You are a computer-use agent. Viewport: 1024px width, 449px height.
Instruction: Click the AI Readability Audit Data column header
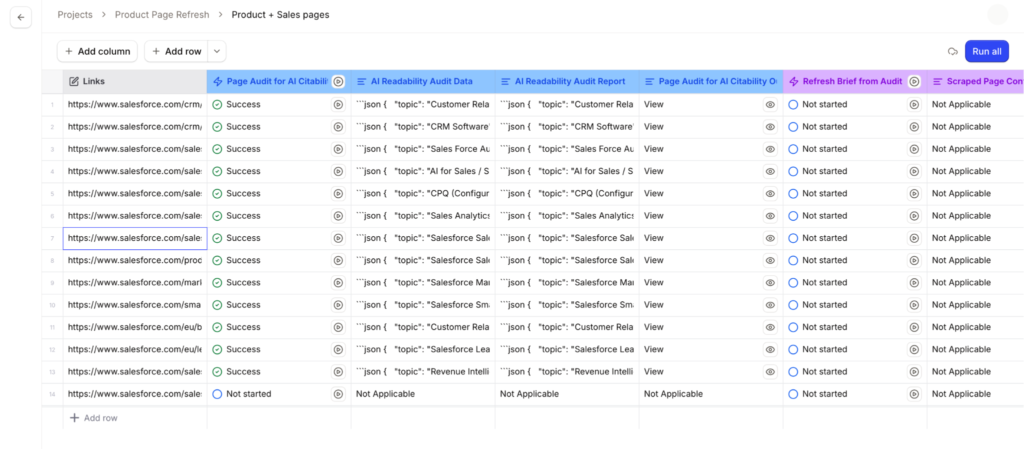pyautogui.click(x=423, y=82)
